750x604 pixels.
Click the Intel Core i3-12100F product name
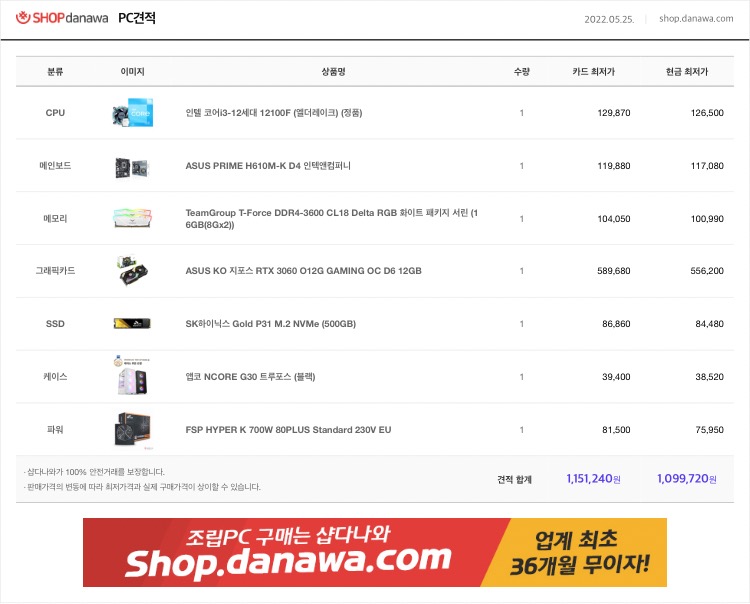tap(274, 113)
